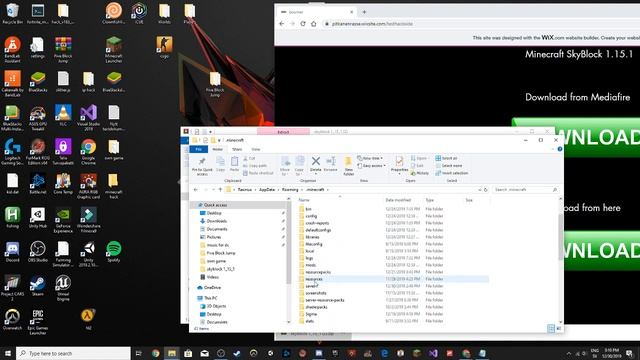Refresh the Explorer folder view
The height and width of the screenshot is (360, 640).
pos(486,190)
